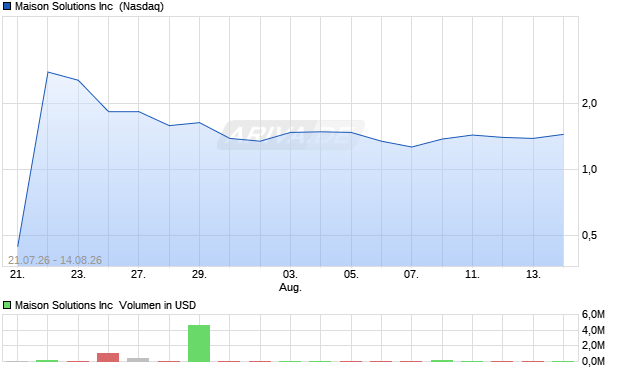
Task: Click the '0,0M' volume axis label
Action: [x=593, y=361]
